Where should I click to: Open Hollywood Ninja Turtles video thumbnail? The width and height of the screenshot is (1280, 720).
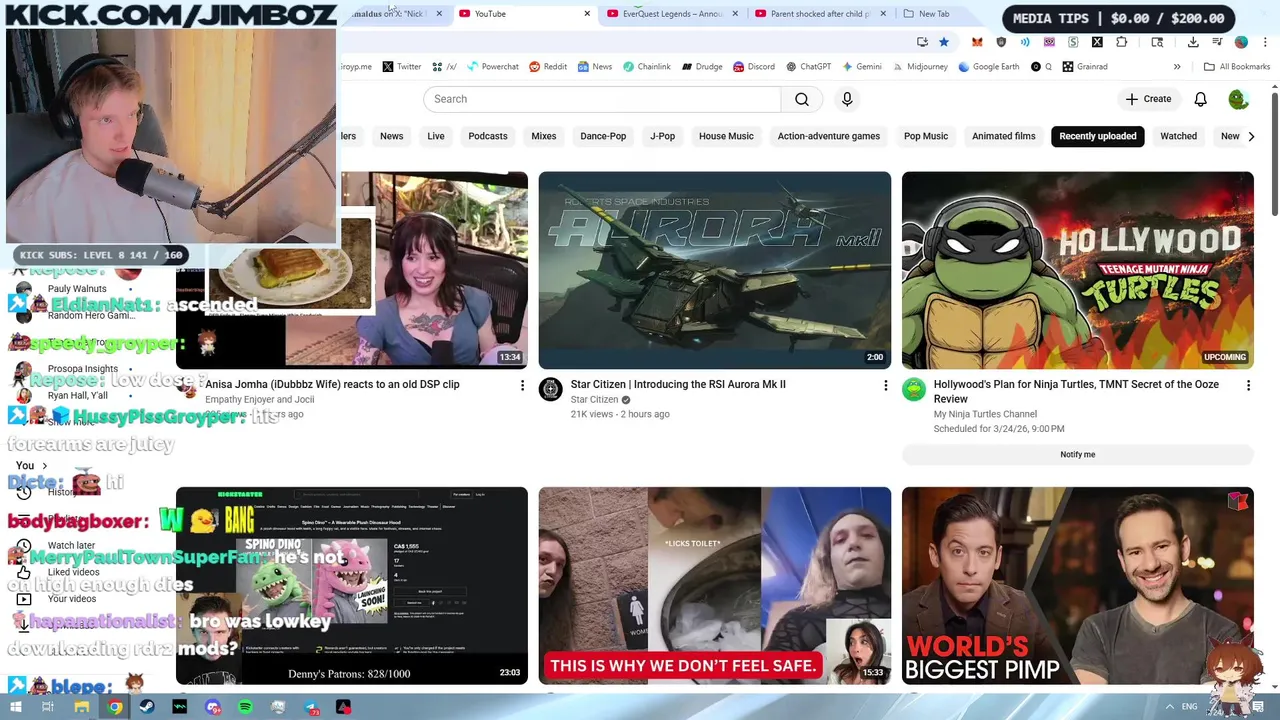coord(1077,270)
